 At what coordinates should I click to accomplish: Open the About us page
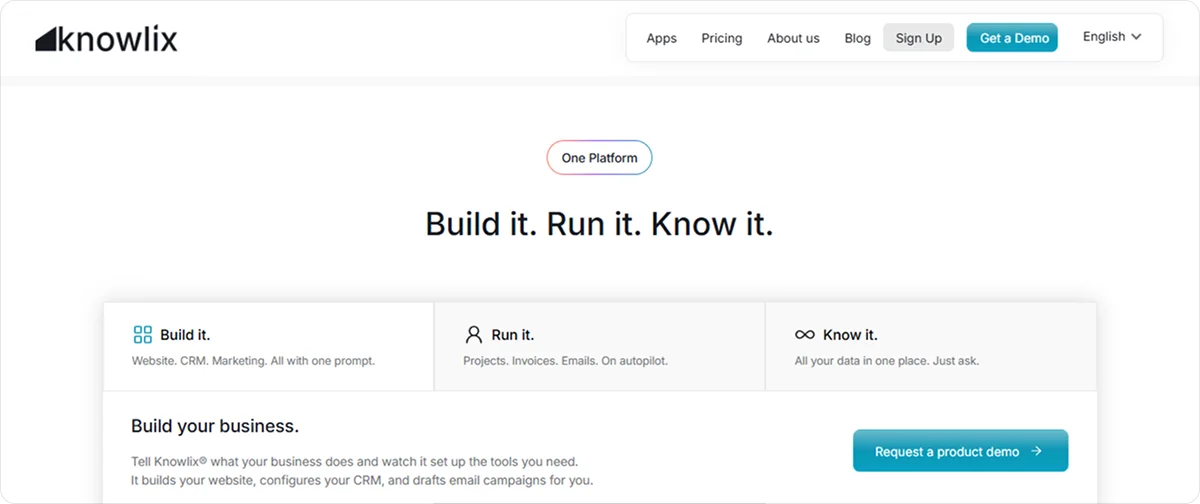pyautogui.click(x=793, y=38)
